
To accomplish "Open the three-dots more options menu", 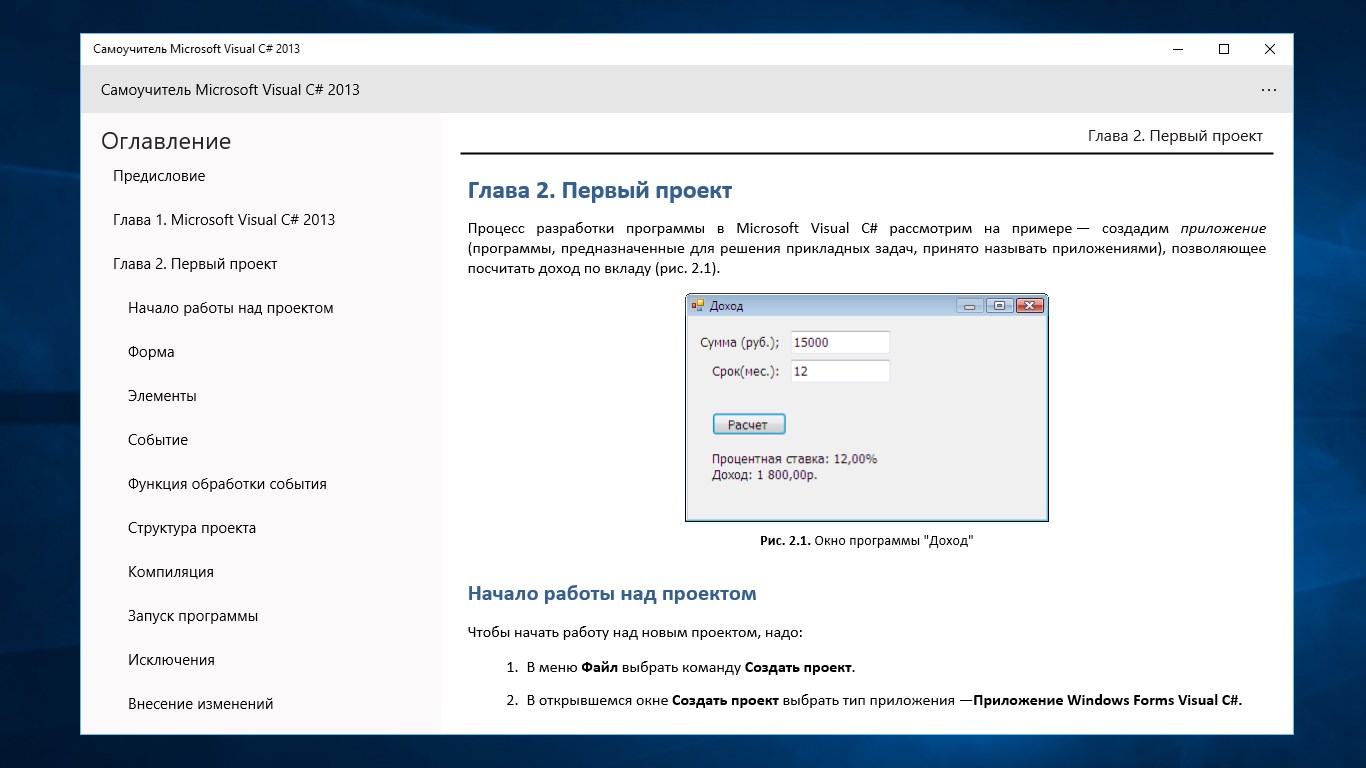I will point(1268,90).
